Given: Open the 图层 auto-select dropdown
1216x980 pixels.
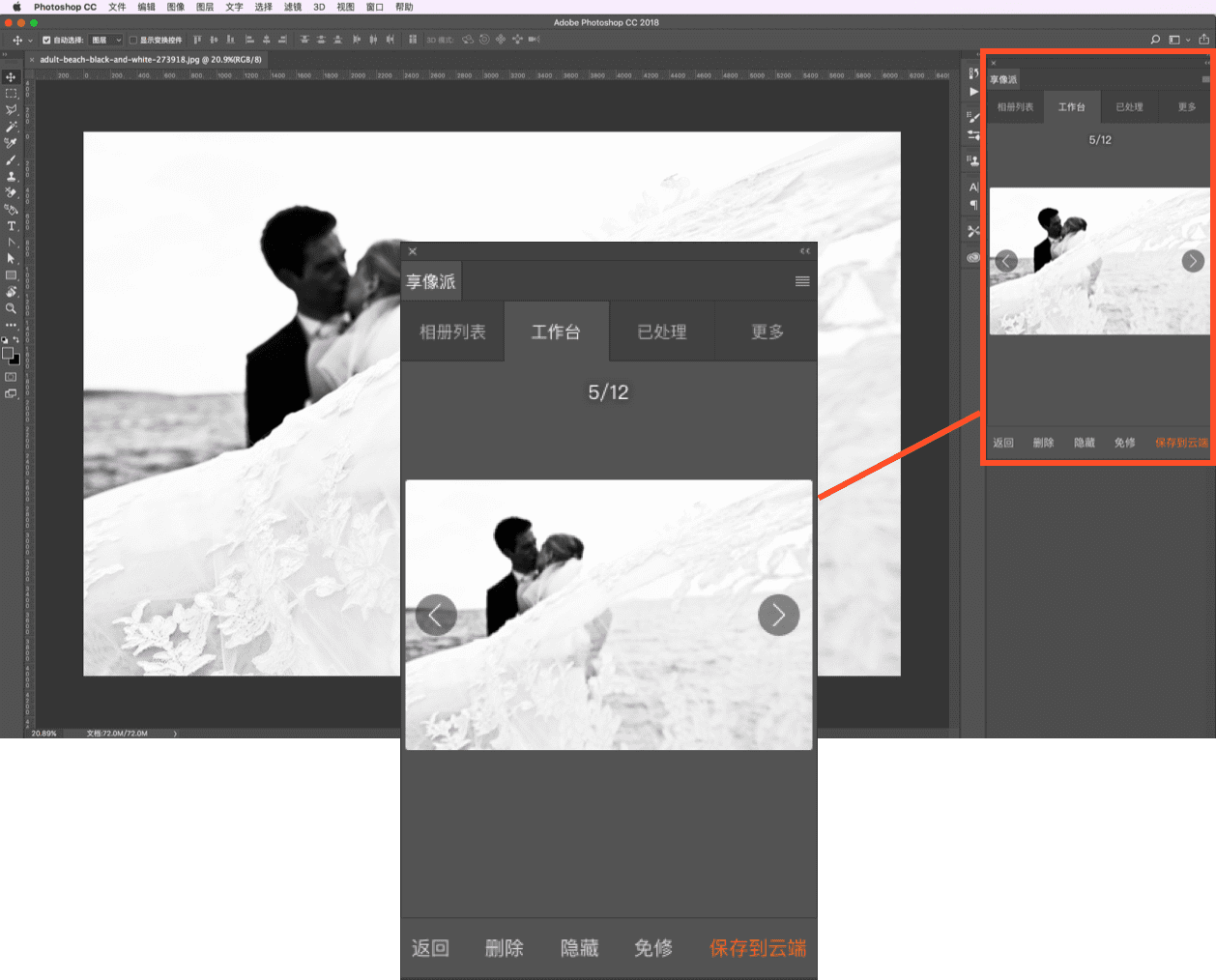Looking at the screenshot, I should 106,41.
